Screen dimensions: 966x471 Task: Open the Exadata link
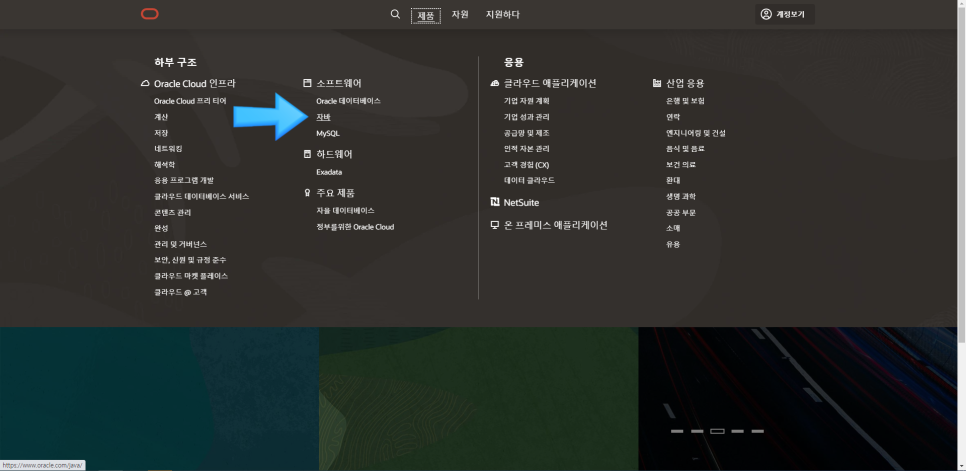coord(329,172)
